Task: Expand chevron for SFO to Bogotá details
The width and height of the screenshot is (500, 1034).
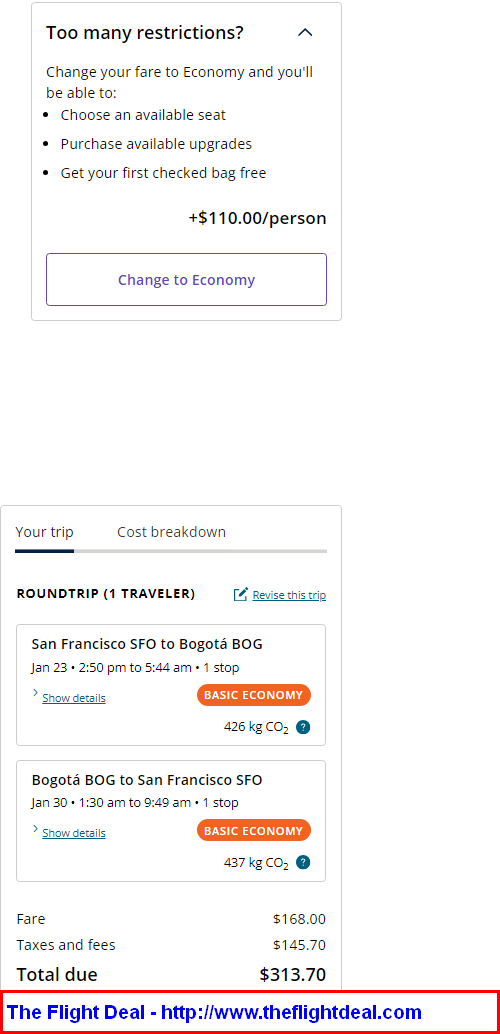Action: [35, 694]
